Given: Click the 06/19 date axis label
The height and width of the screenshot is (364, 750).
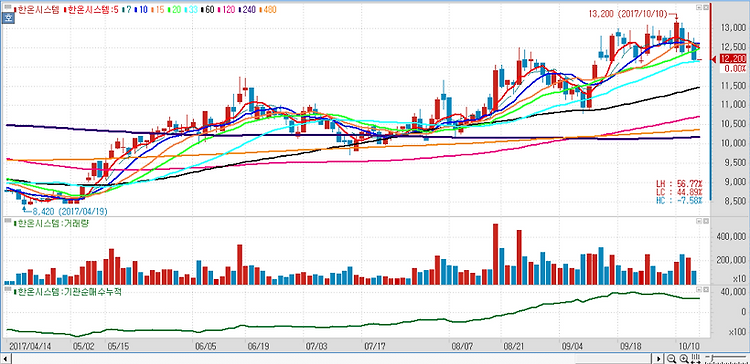Looking at the screenshot, I should coord(257,345).
